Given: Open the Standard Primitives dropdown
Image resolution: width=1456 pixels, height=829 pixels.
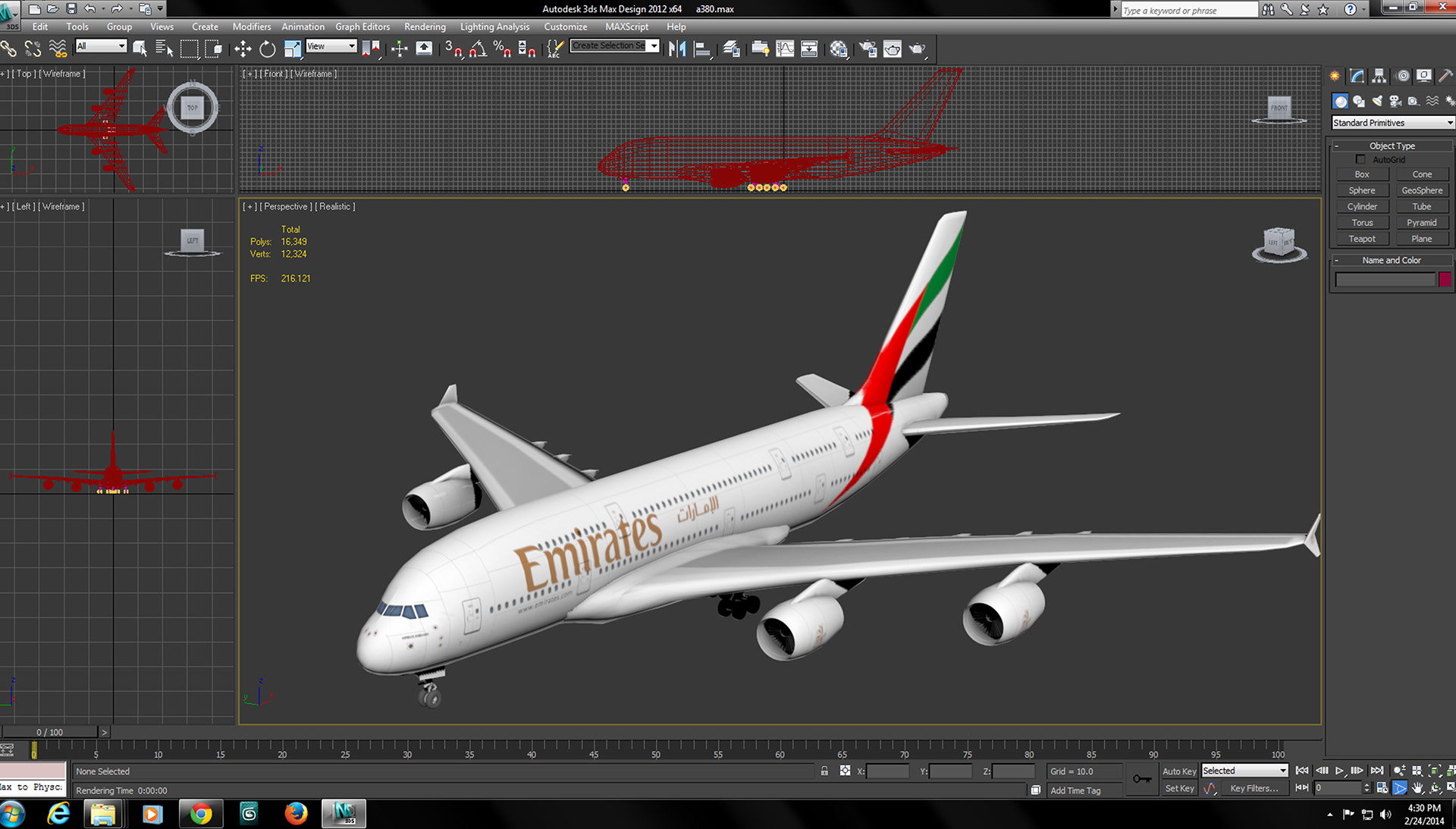Looking at the screenshot, I should (1392, 123).
